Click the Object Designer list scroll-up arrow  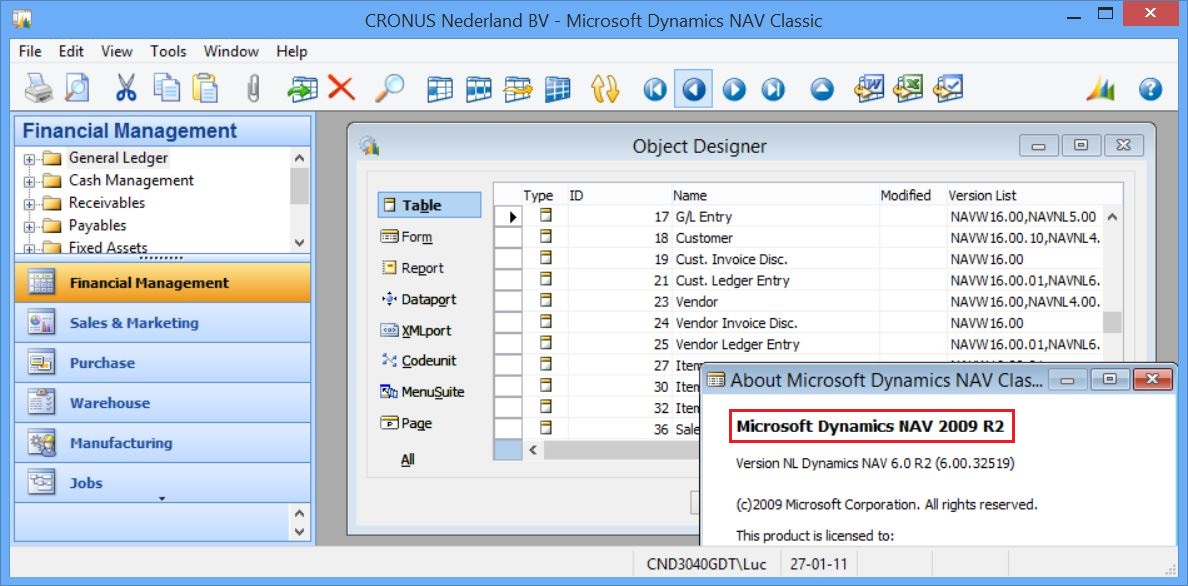pos(1112,217)
